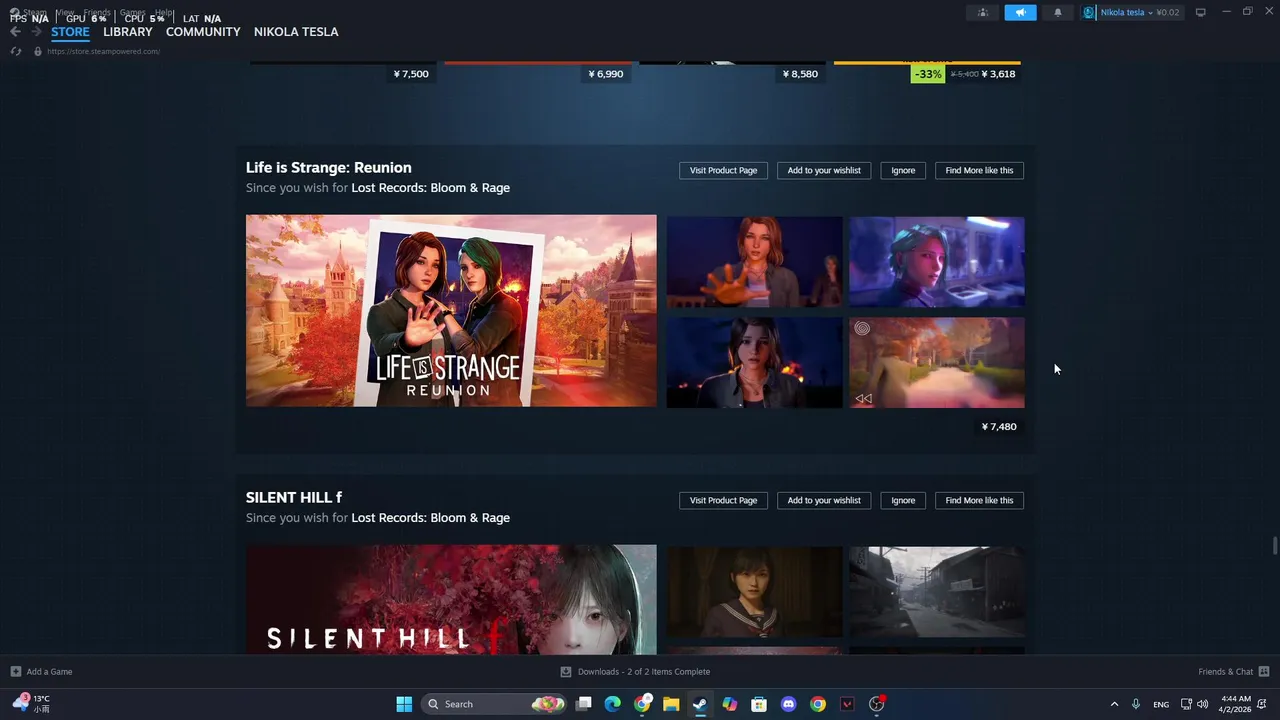Viewport: 1280px width, 720px height.
Task: Click the rewind arrows on the autumn path thumbnail
Action: [863, 398]
